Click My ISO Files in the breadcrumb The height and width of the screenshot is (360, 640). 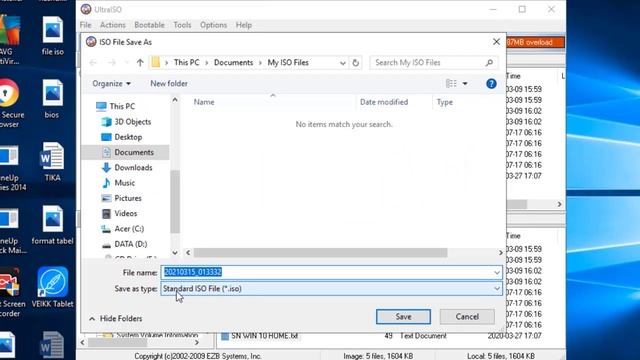(288, 62)
